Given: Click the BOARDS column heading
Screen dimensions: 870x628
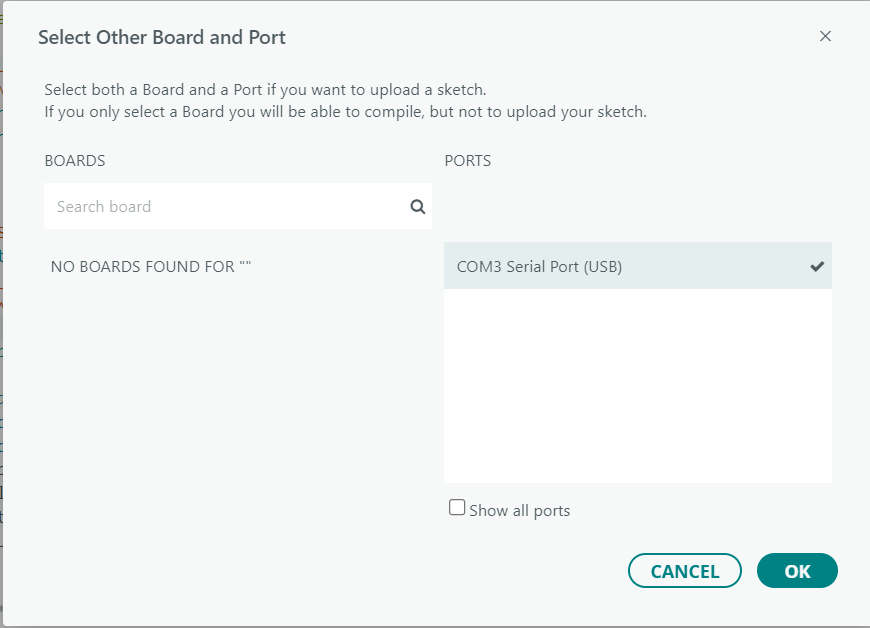Looking at the screenshot, I should coord(75,160).
